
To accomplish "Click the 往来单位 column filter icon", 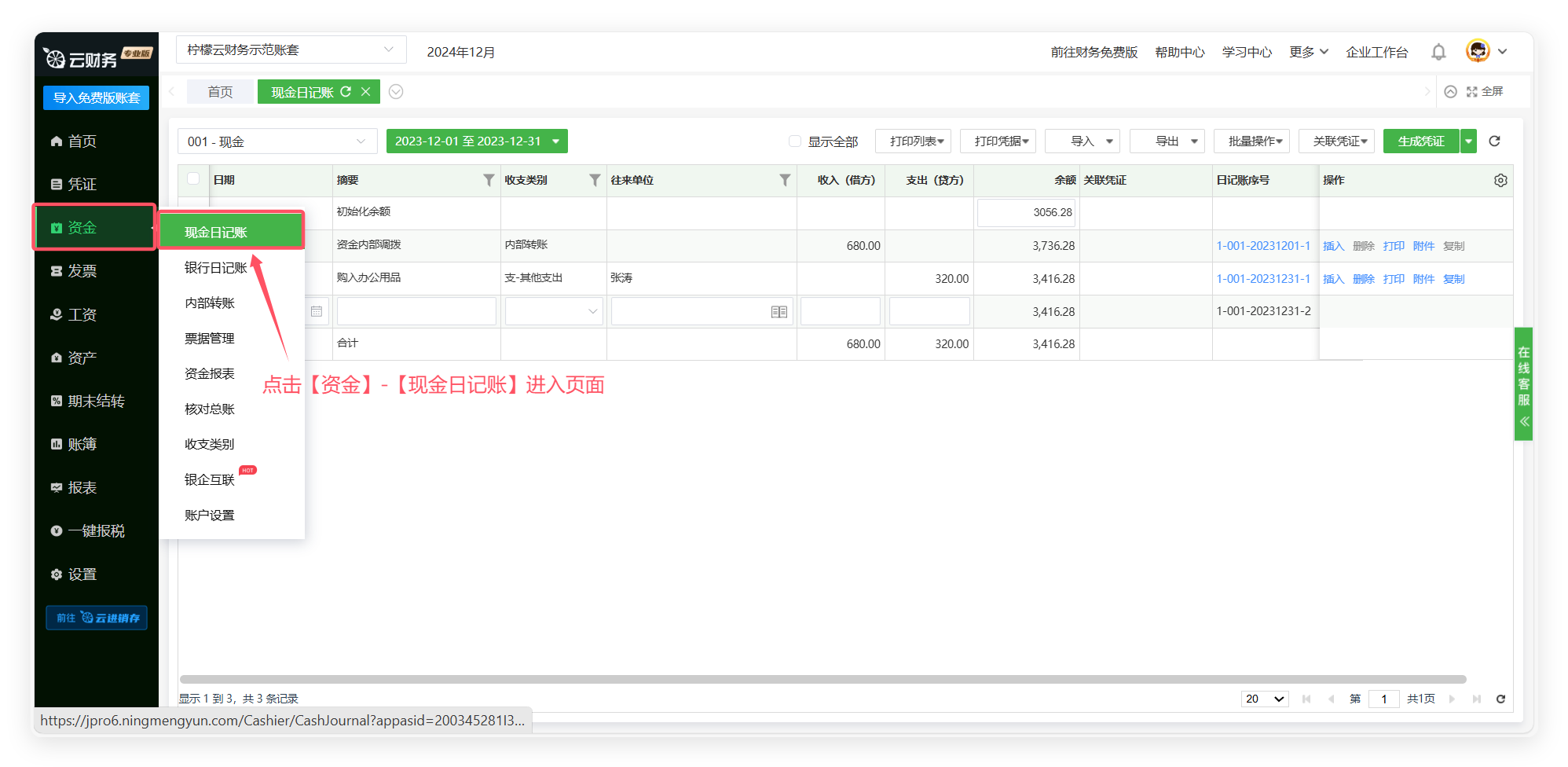I will 784,181.
